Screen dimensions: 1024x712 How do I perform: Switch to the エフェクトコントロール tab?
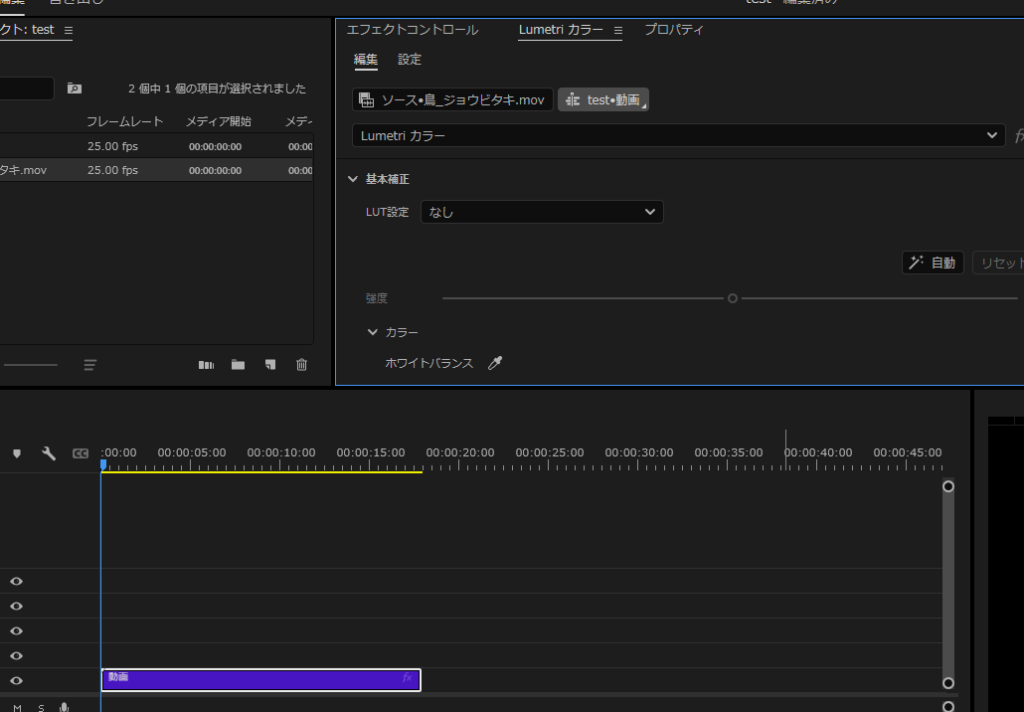pyautogui.click(x=412, y=30)
